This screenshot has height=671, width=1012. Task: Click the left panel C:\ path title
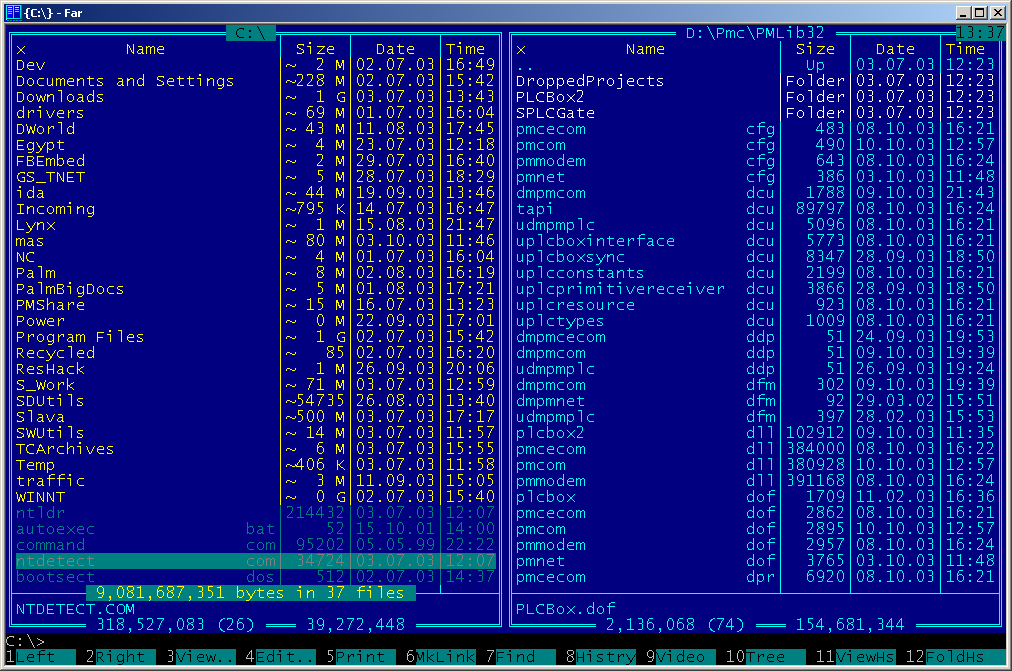250,33
